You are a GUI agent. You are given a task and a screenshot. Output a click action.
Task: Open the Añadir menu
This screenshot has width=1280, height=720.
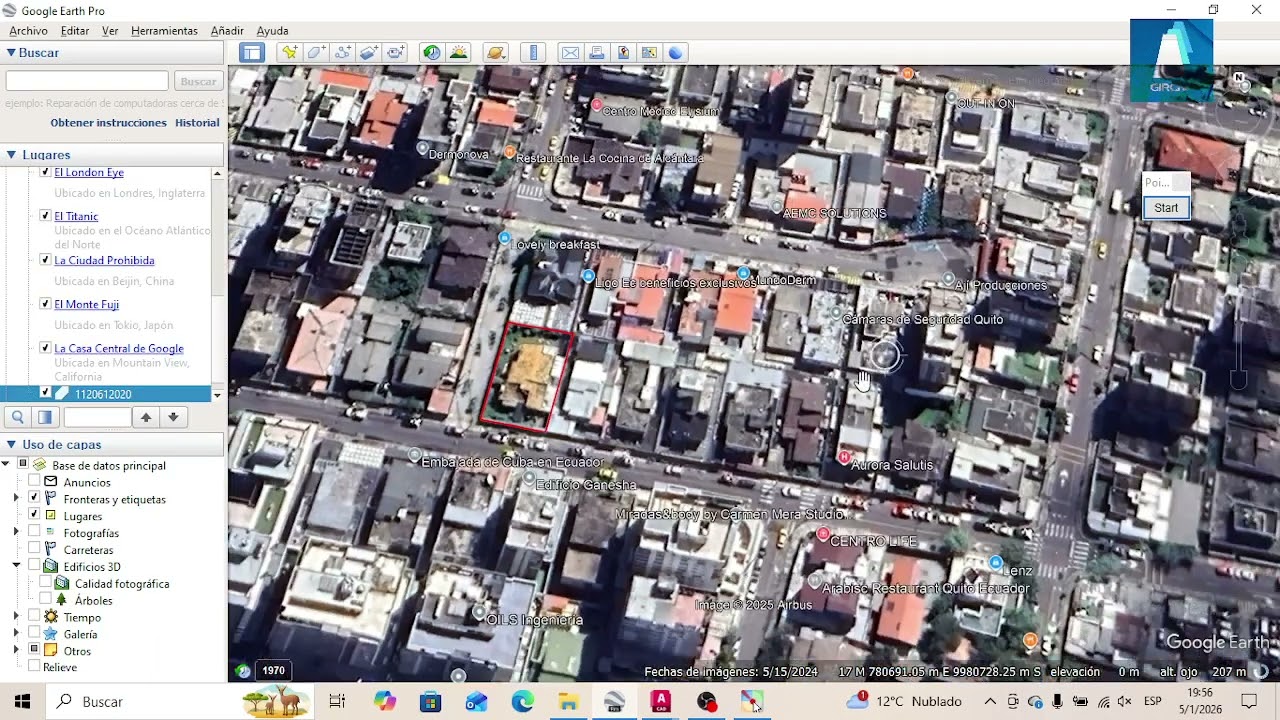[x=227, y=31]
